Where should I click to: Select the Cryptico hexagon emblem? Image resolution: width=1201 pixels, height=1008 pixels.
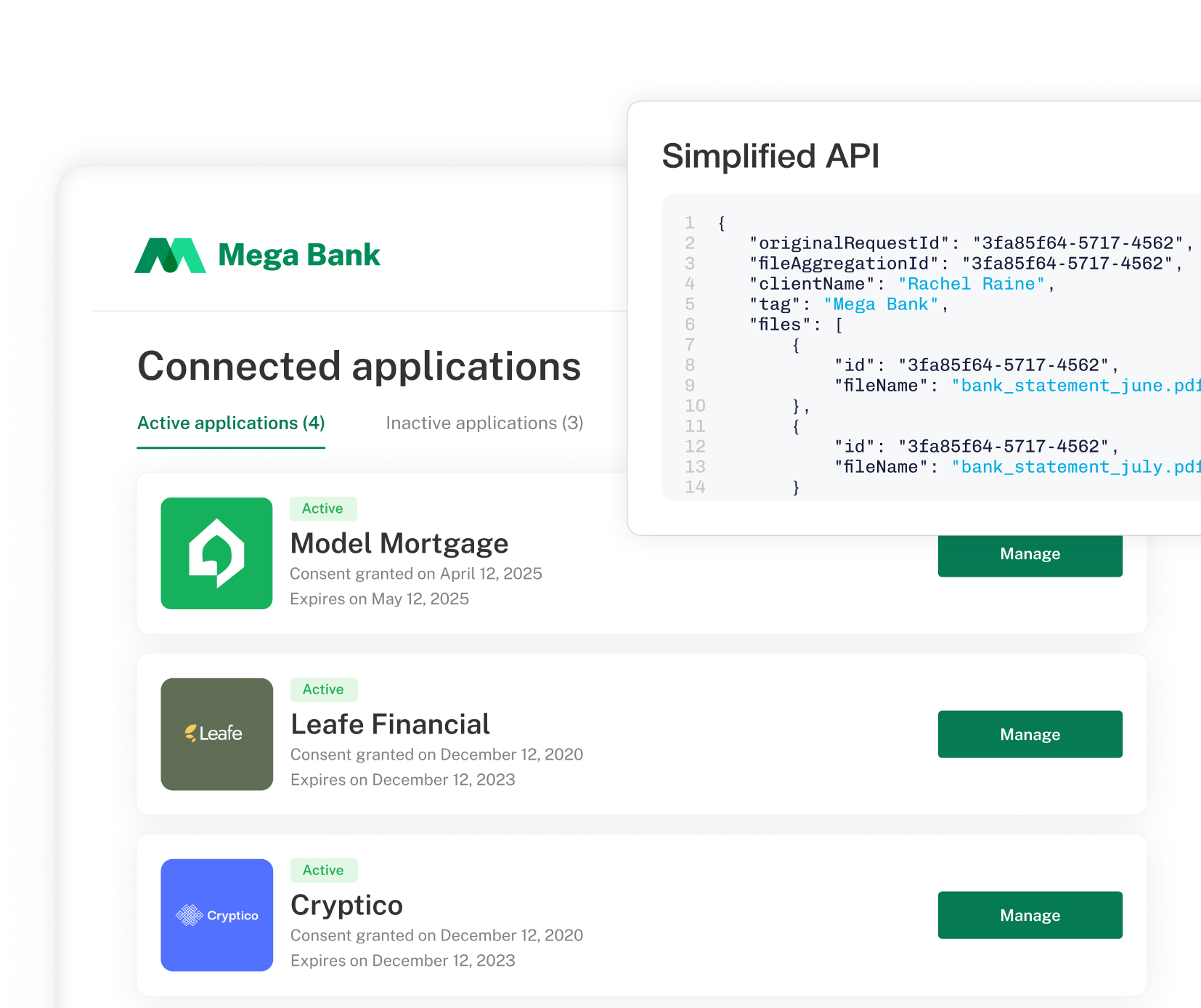(191, 915)
